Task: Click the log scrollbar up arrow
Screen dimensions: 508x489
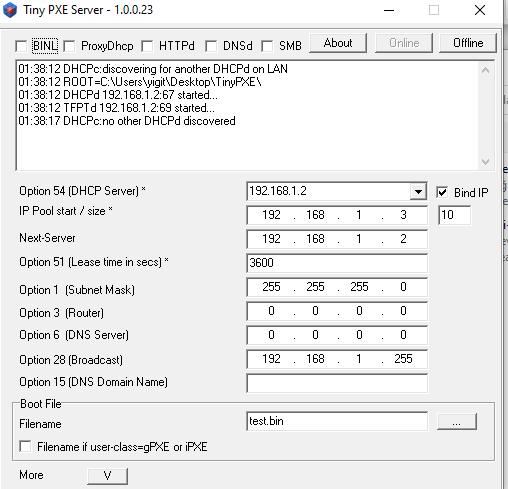Action: 485,70
